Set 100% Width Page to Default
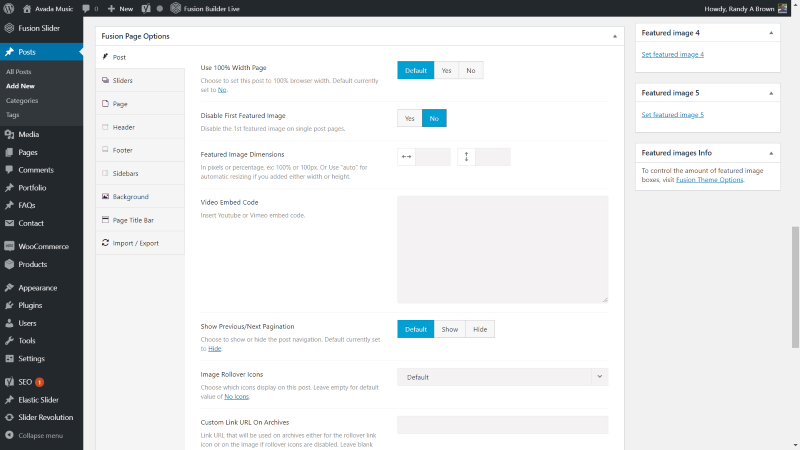This screenshot has width=800, height=450. point(415,70)
